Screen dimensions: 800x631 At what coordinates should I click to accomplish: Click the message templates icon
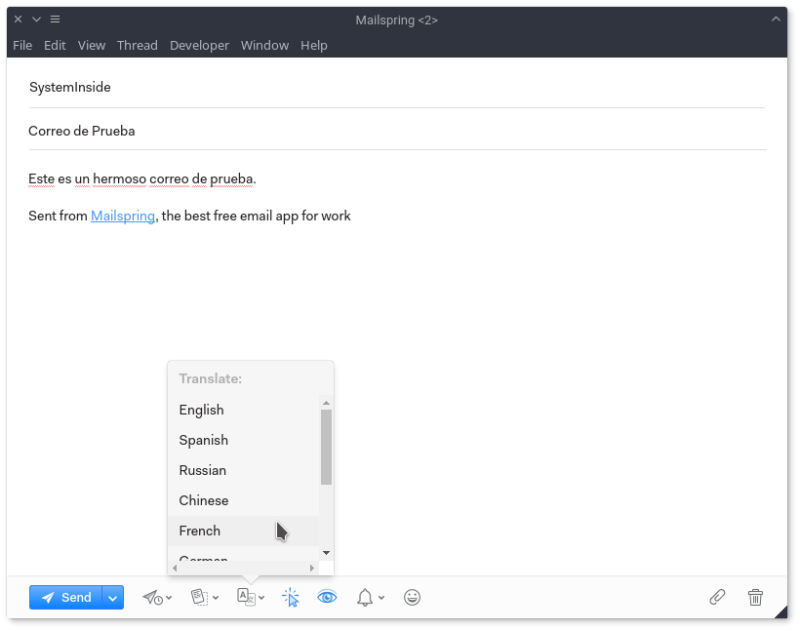(x=198, y=597)
